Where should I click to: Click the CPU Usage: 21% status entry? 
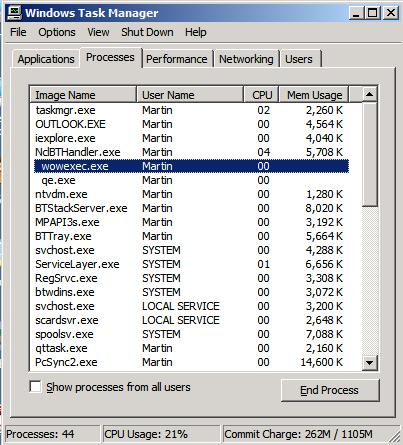tap(161, 434)
